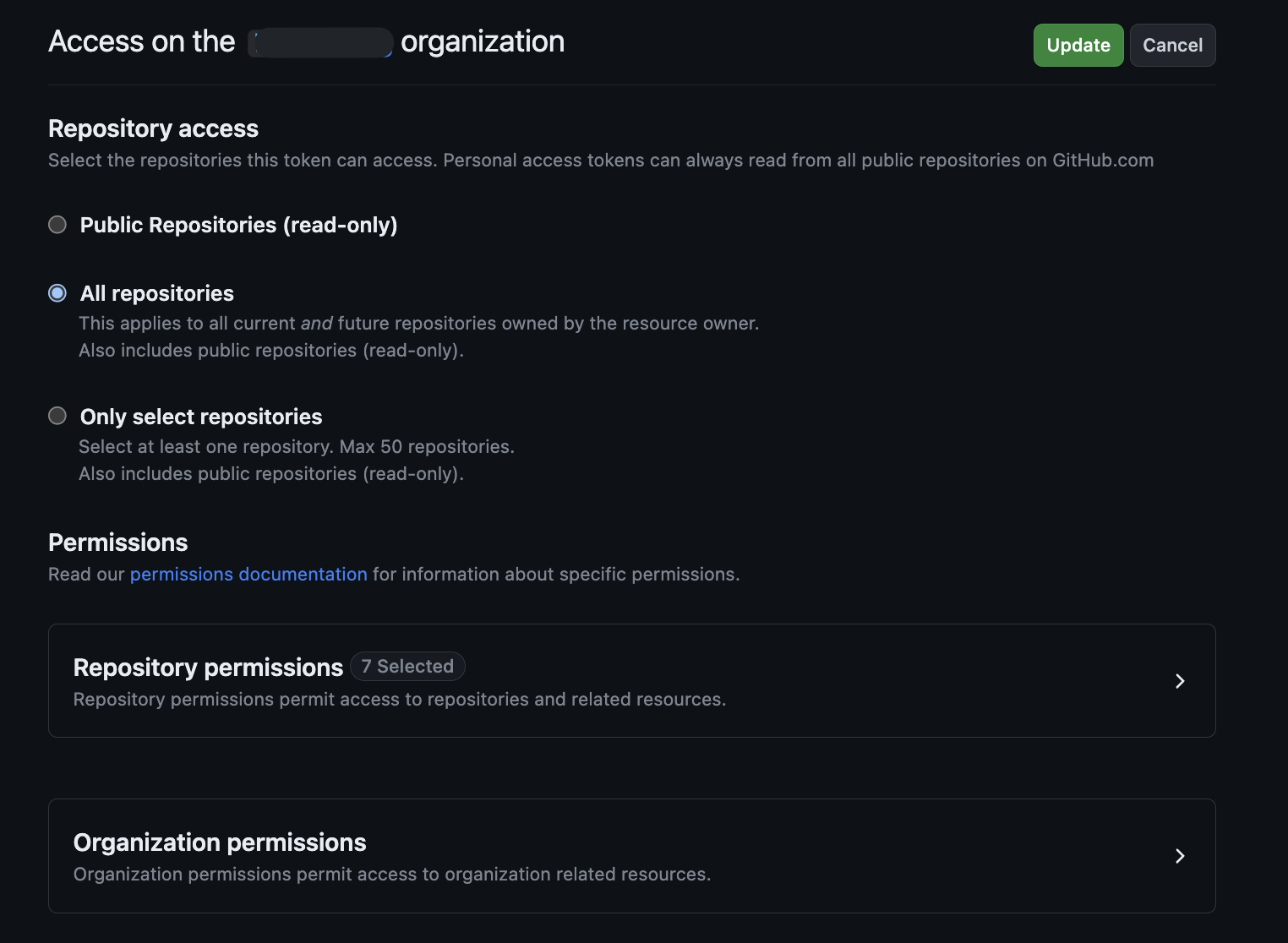Select the All repositories option

tap(57, 293)
